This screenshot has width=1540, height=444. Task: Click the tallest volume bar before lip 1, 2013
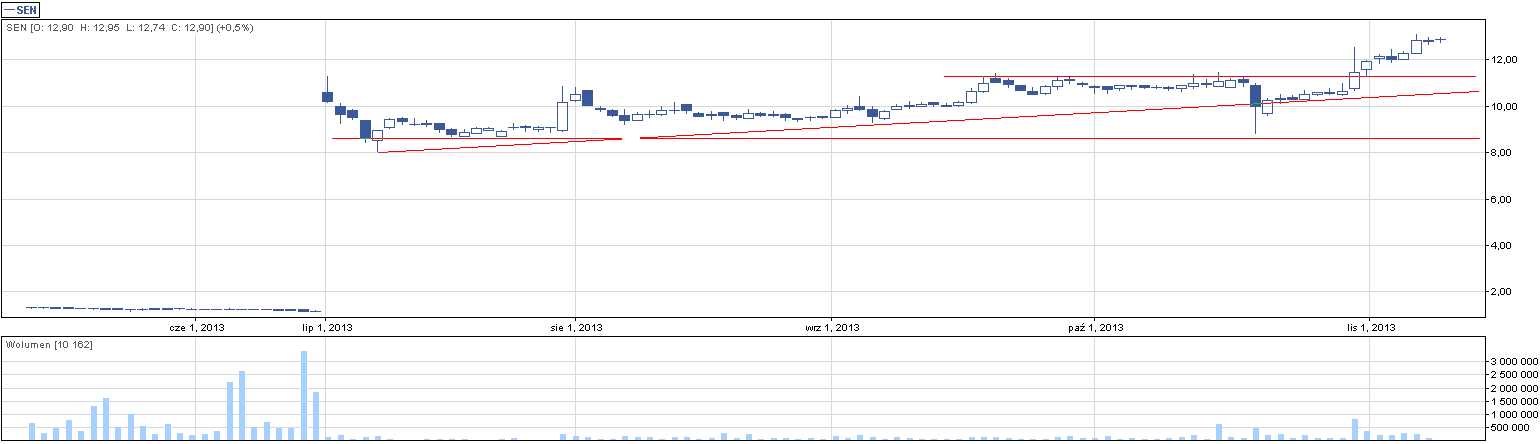(x=304, y=396)
